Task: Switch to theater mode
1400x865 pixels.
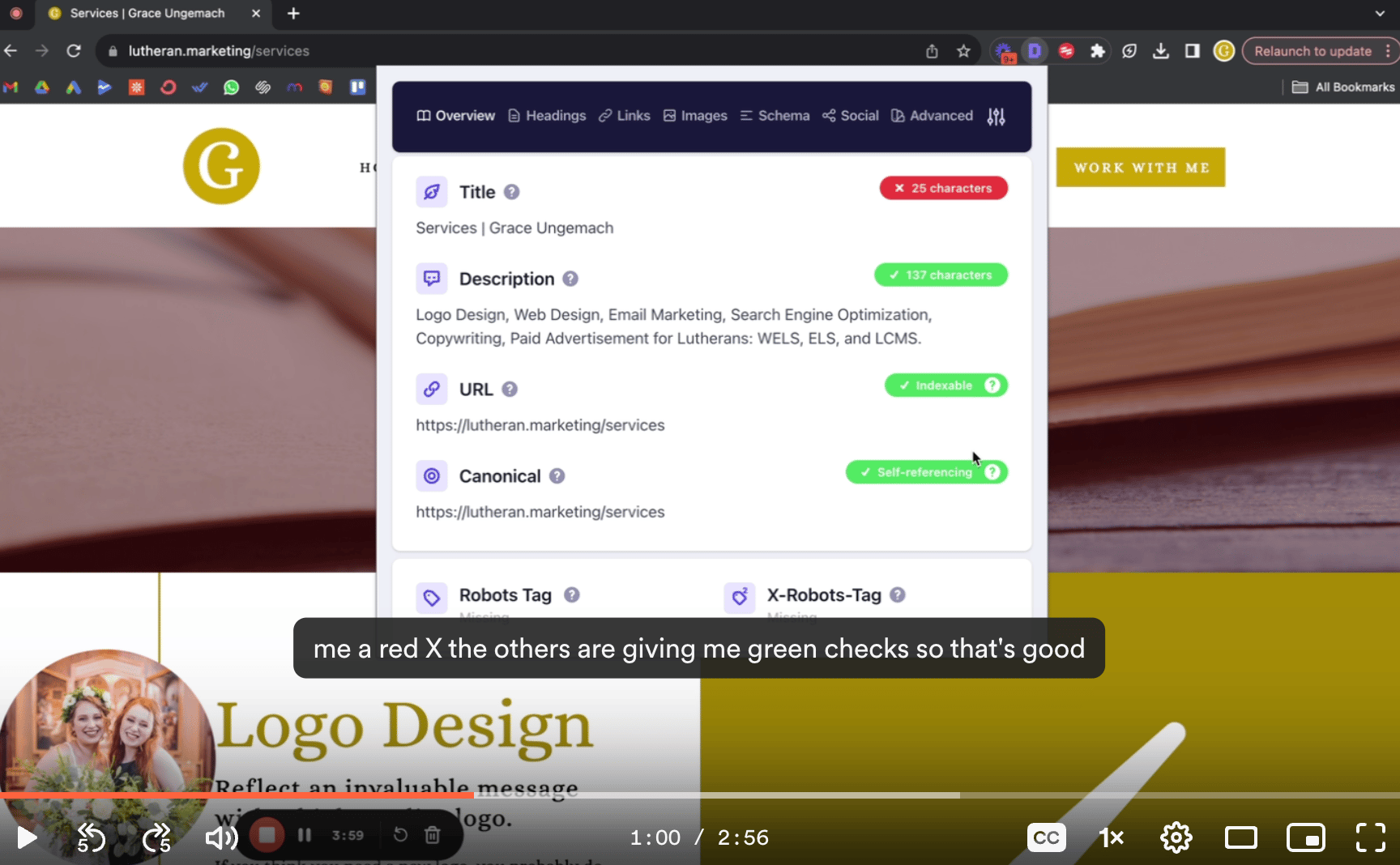Action: coord(1240,837)
